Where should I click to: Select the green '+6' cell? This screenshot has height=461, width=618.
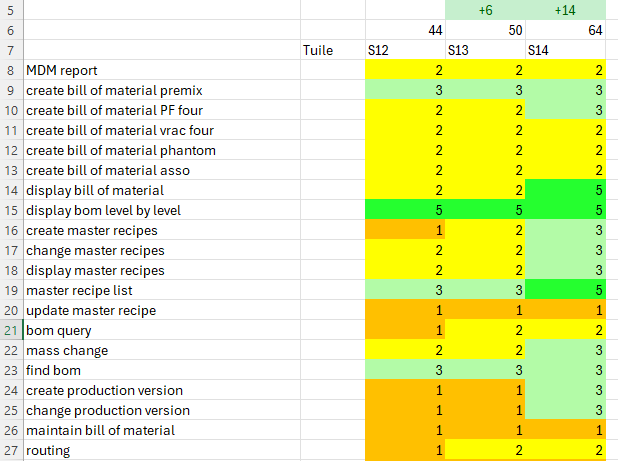pyautogui.click(x=485, y=10)
